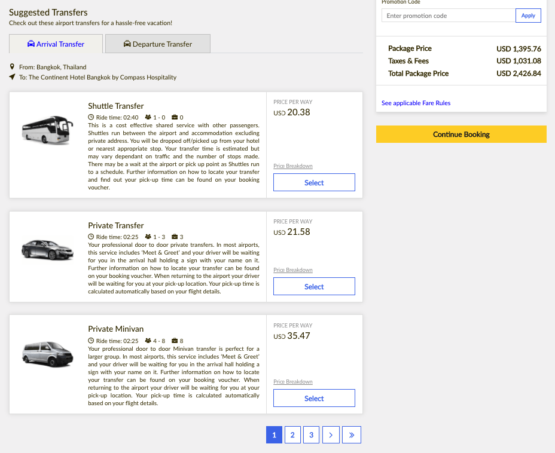Go to pagination page 1

274,435
